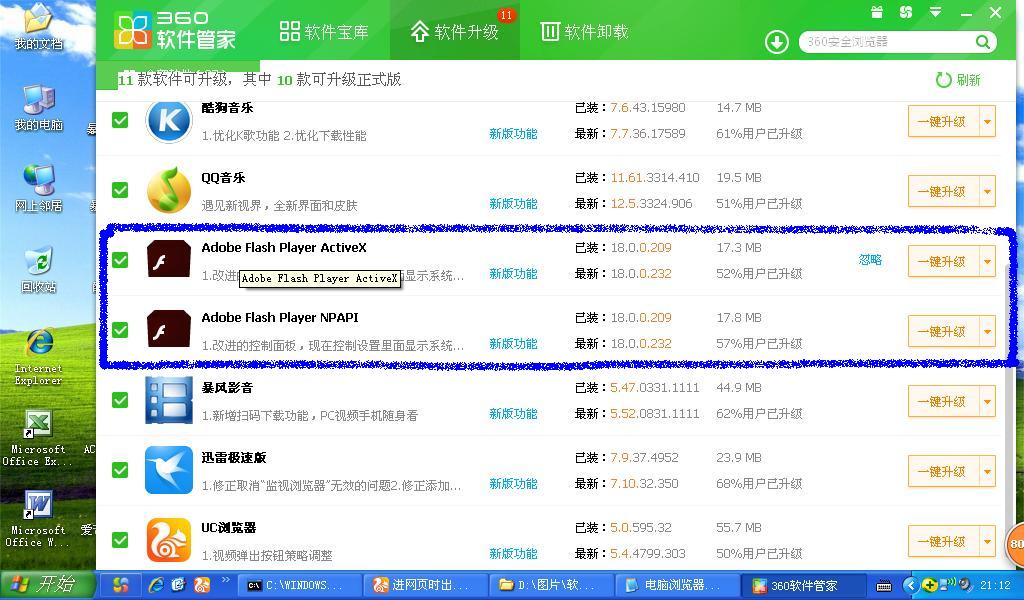The width and height of the screenshot is (1024, 600).
Task: Uncheck the 暴风影音 checkbox
Action: click(120, 400)
